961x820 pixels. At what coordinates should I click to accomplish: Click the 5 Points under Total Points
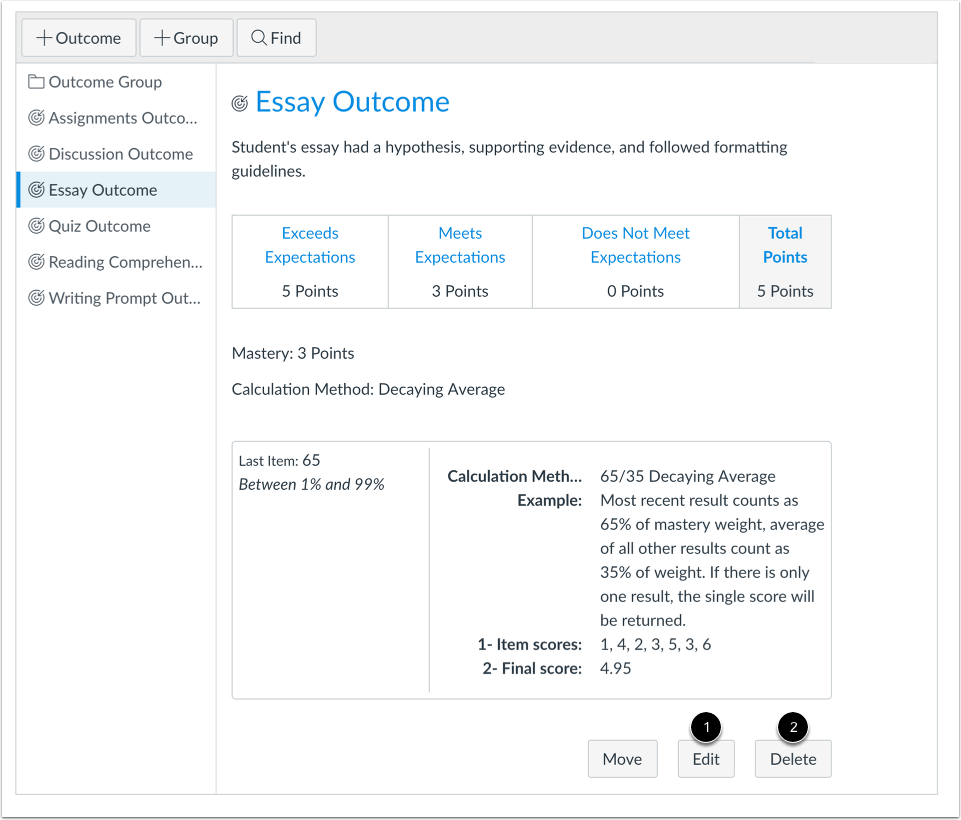[x=785, y=291]
